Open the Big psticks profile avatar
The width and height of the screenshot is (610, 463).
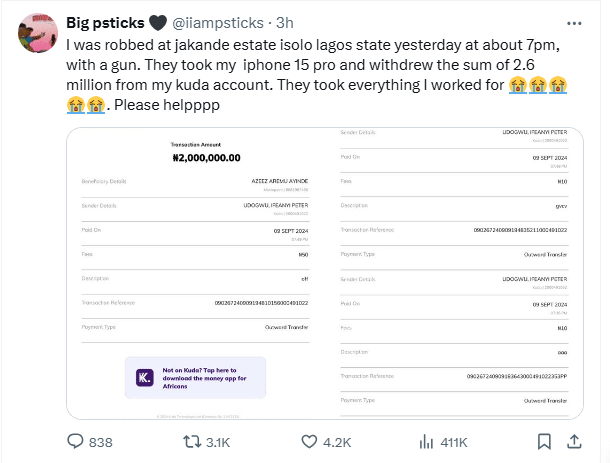click(x=37, y=36)
